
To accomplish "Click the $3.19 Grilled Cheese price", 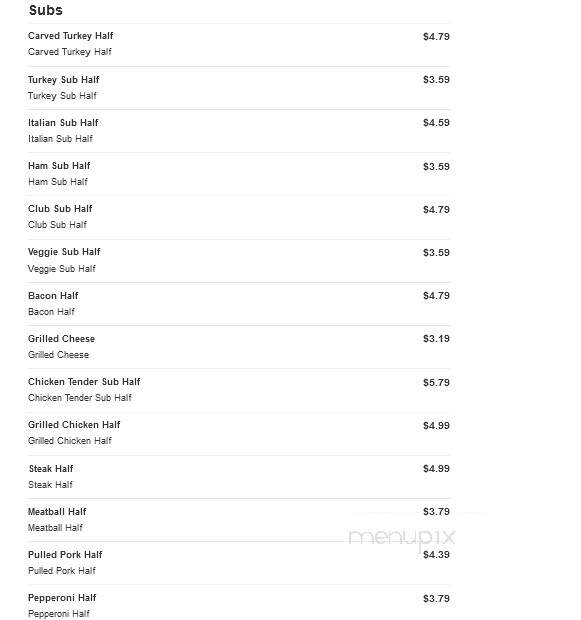I will [436, 339].
